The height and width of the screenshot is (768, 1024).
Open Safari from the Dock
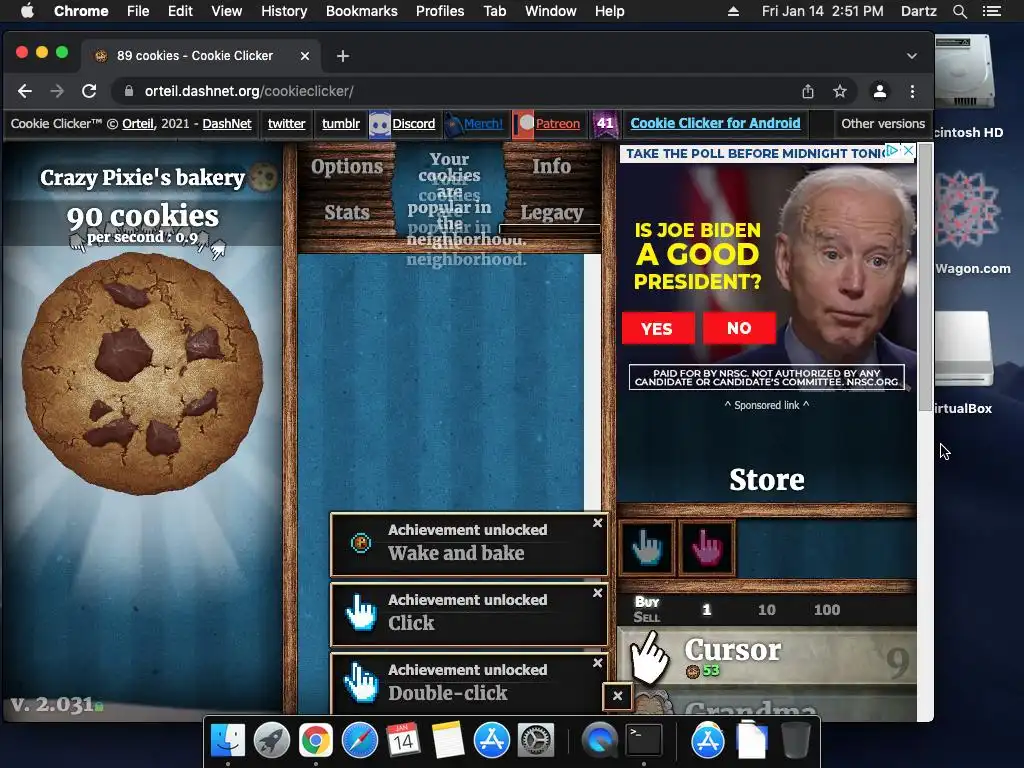(359, 741)
